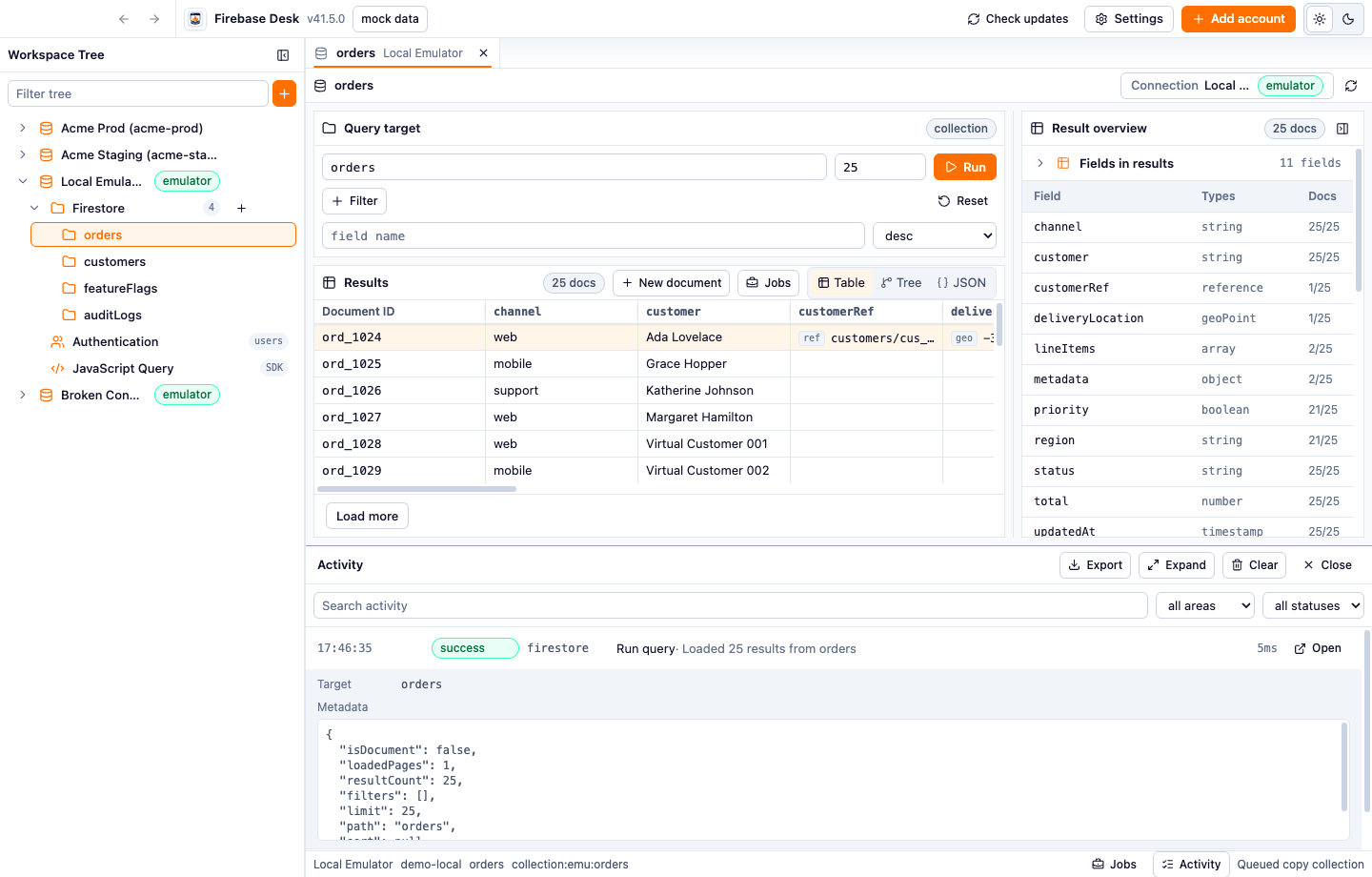
Task: Add a Firestore collection with plus icon
Action: point(242,208)
